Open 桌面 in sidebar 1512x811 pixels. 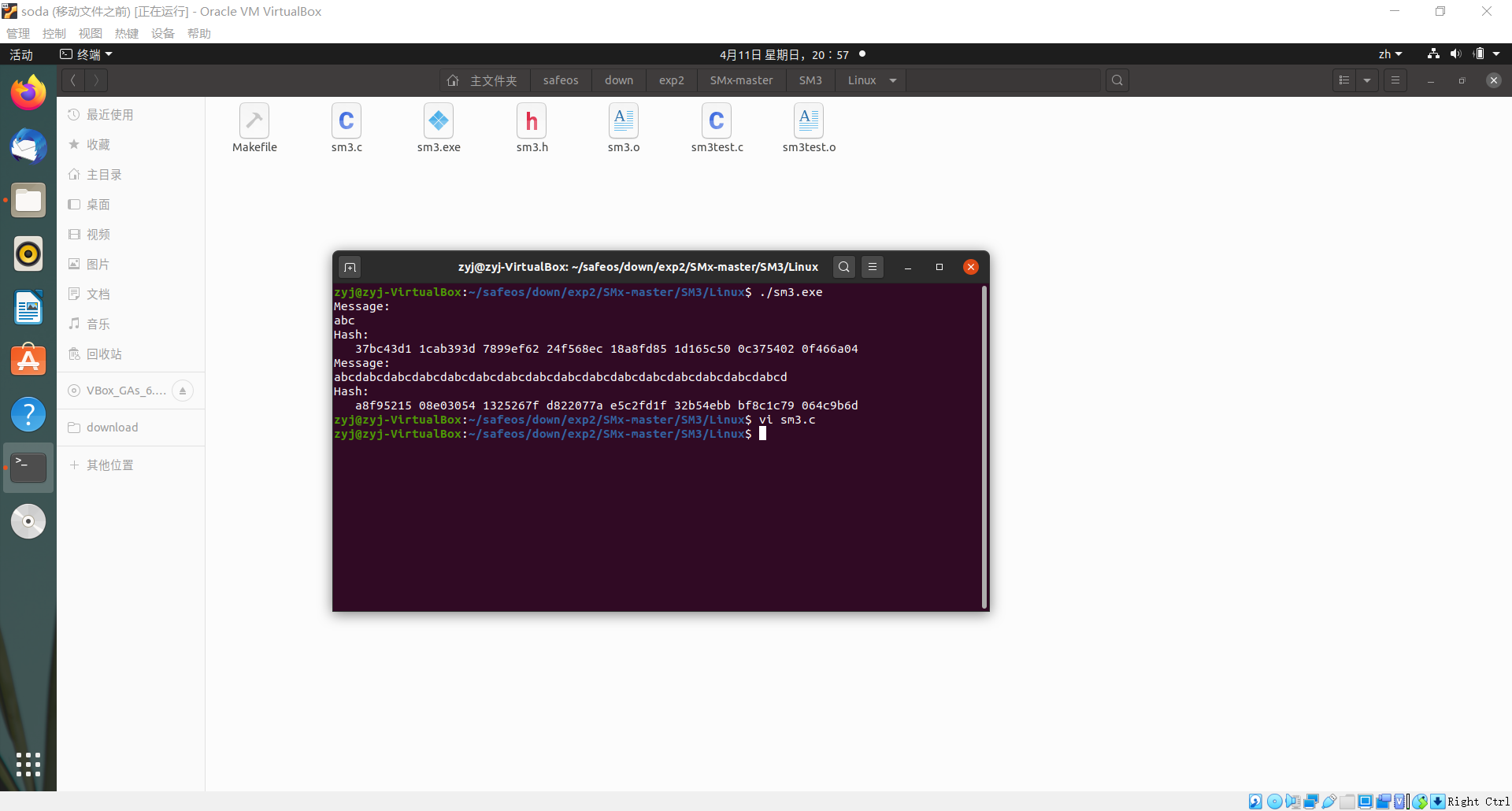131,205
